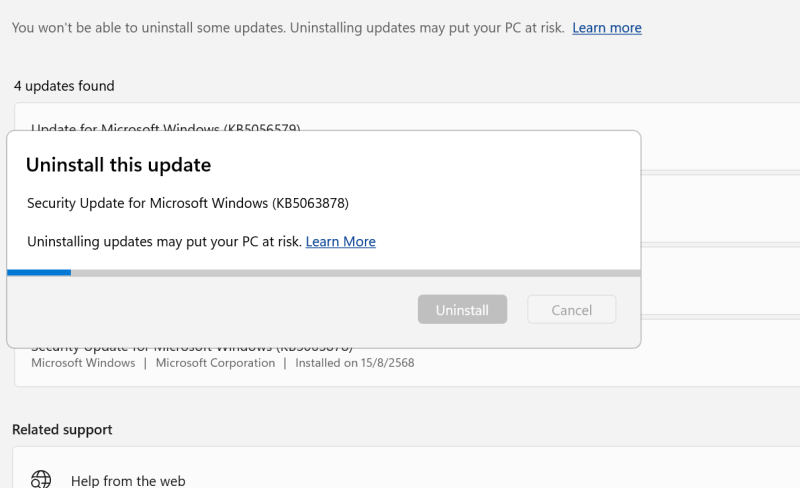Image resolution: width=800 pixels, height=488 pixels.
Task: Click the Microsoft Windows label in last entry
Action: pyautogui.click(x=83, y=363)
